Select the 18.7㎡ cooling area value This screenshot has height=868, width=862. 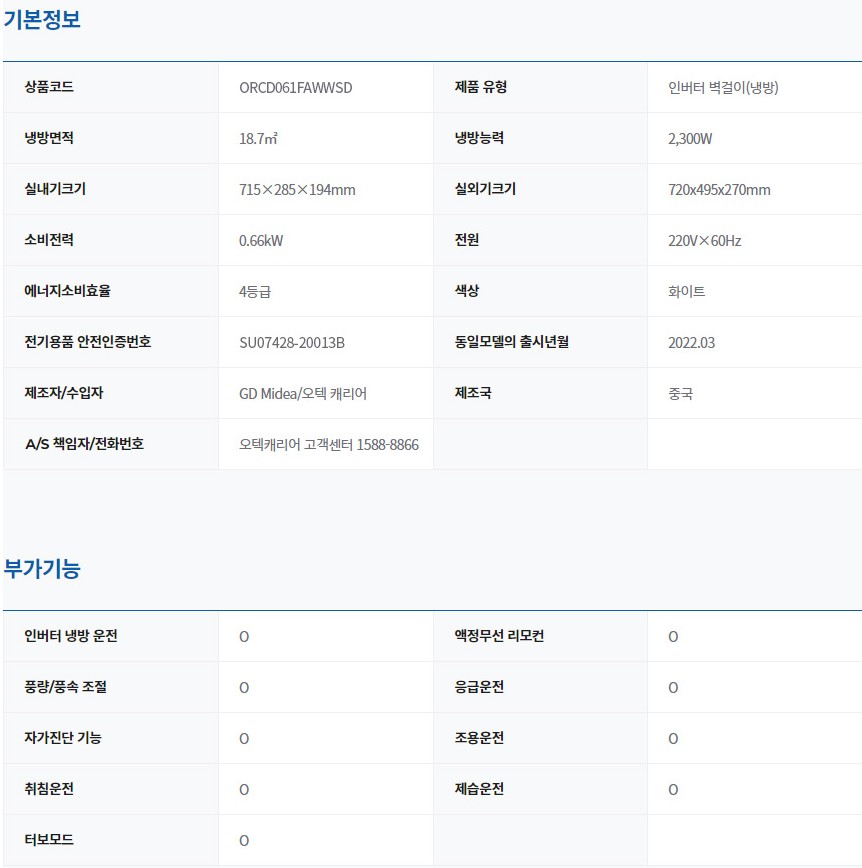[x=258, y=139]
